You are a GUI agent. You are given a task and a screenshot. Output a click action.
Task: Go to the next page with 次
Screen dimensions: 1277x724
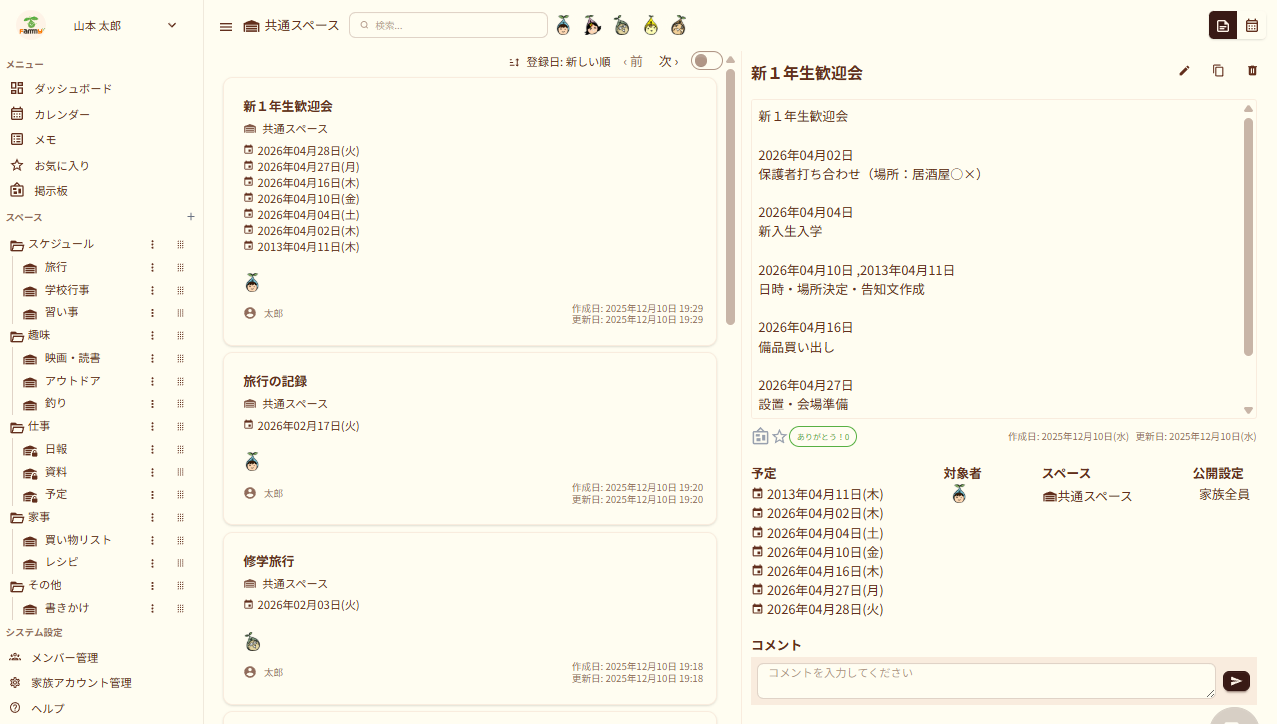click(x=668, y=62)
